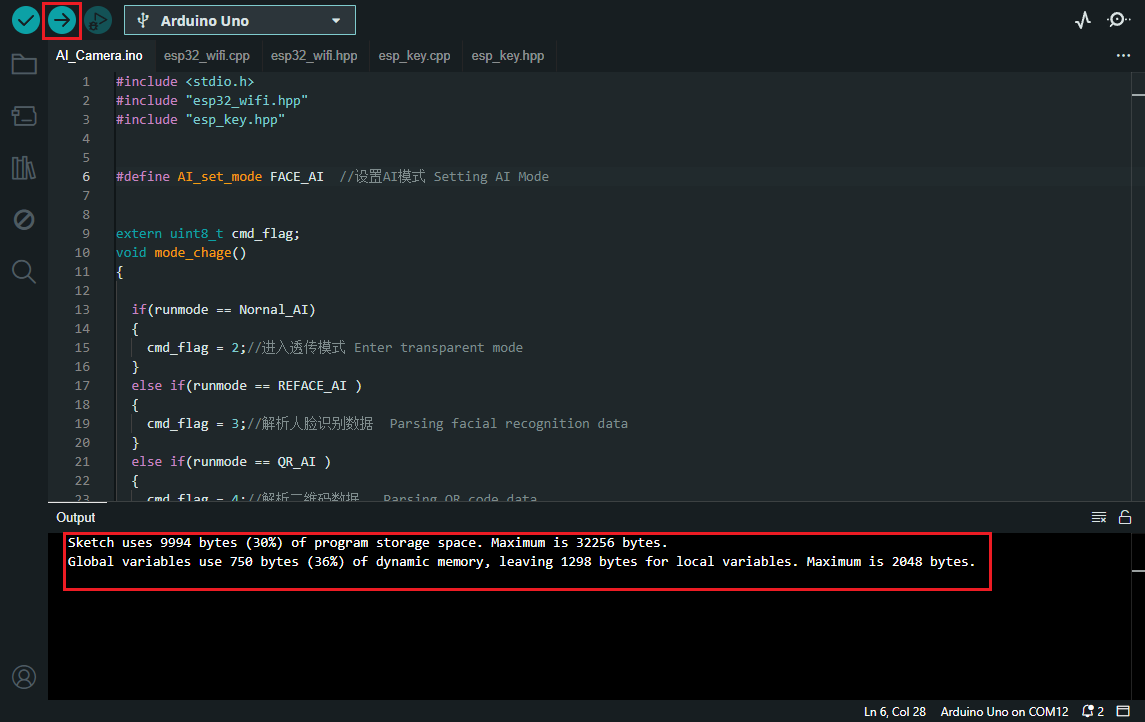Clear the Output panel
Screen dimensions: 1145x722
pyautogui.click(x=1099, y=517)
